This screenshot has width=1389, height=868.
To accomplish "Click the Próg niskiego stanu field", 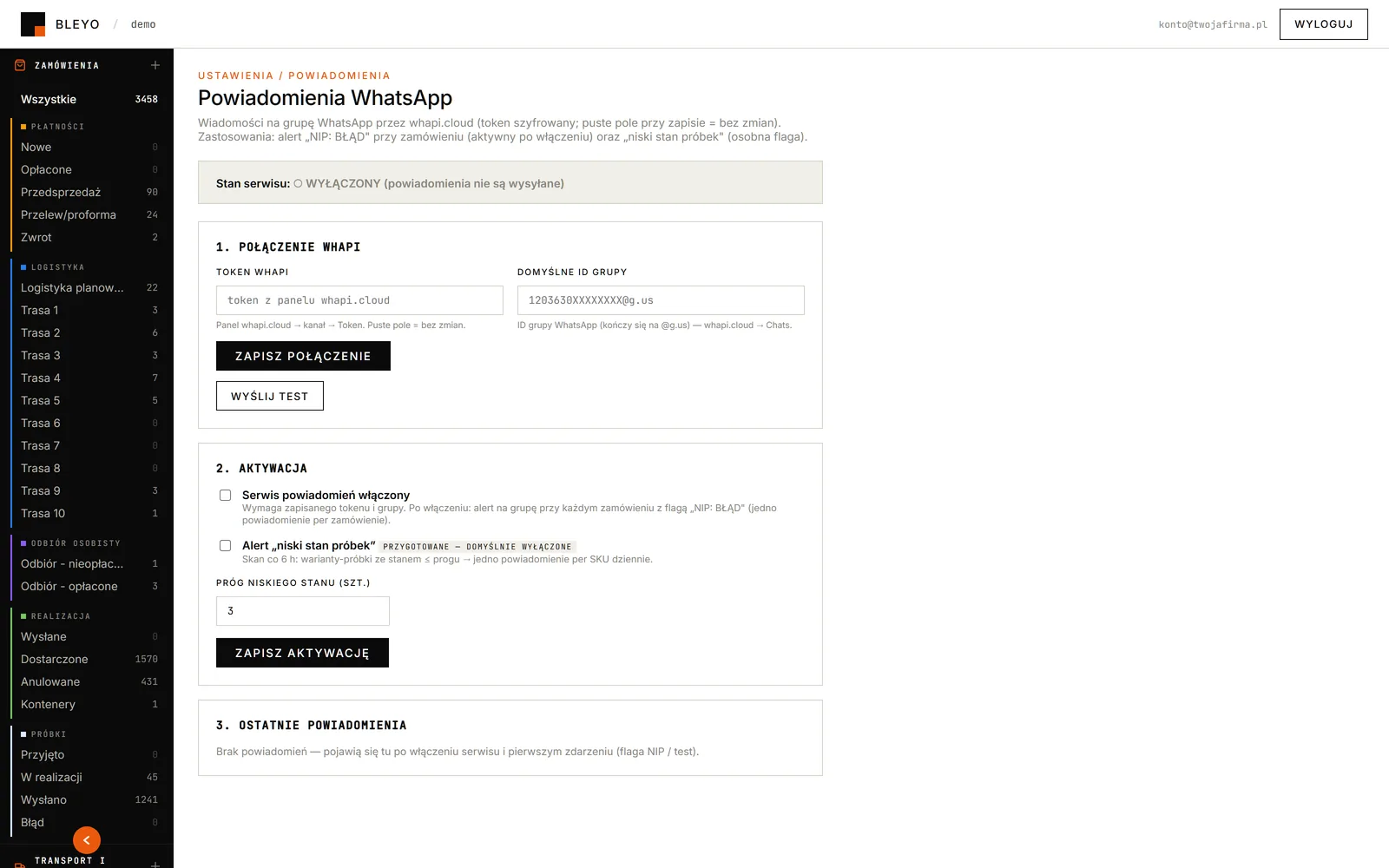I will [x=303, y=611].
